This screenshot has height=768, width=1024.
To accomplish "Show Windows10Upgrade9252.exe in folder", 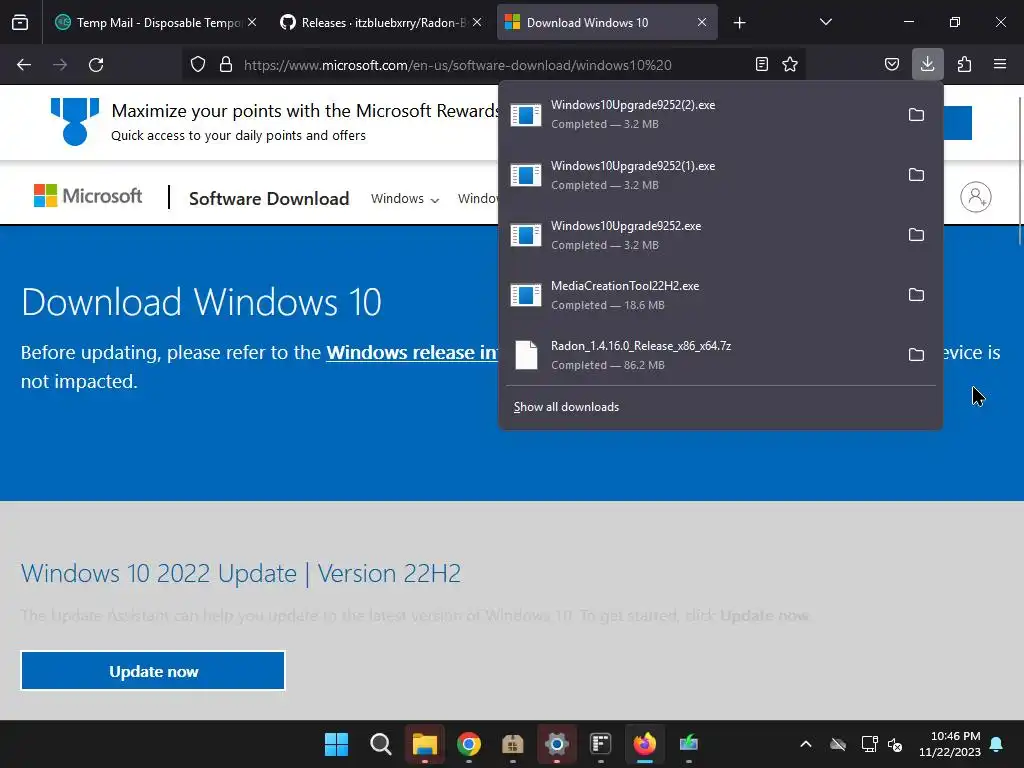I will (x=916, y=235).
